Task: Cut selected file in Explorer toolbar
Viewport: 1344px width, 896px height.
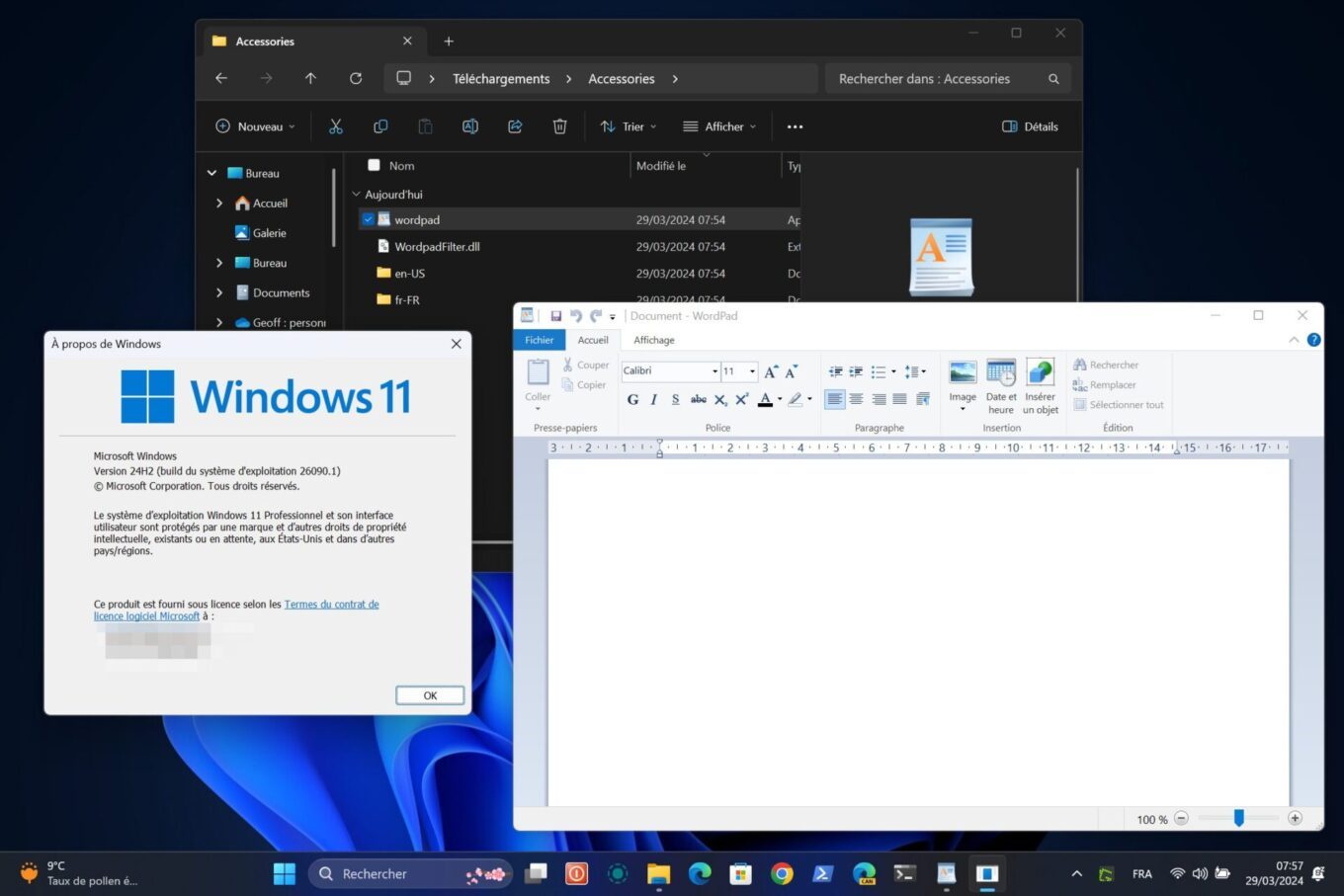Action: pos(336,126)
